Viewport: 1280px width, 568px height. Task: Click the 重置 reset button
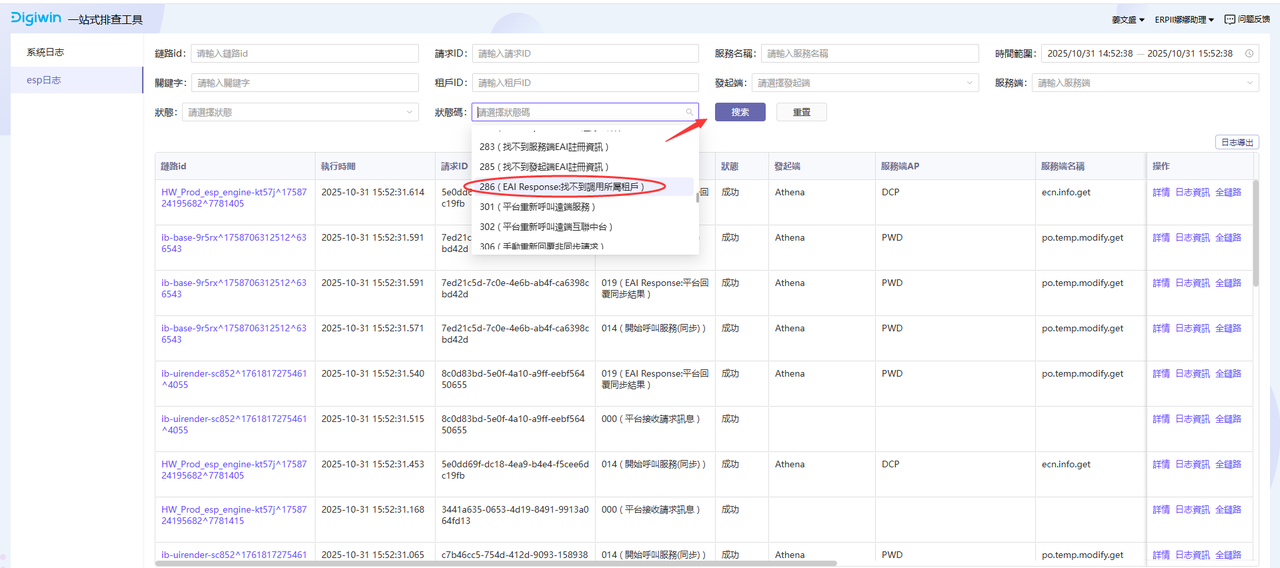pos(801,112)
